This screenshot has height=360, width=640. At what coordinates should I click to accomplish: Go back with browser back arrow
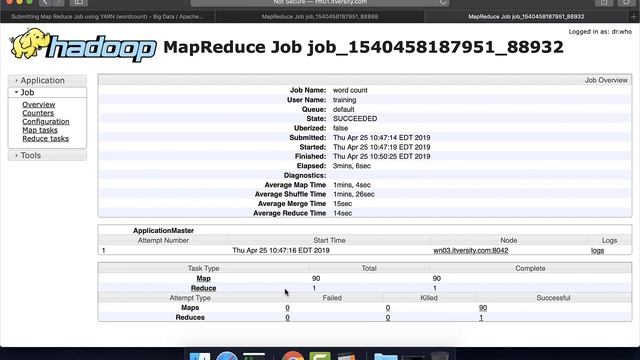45,2
